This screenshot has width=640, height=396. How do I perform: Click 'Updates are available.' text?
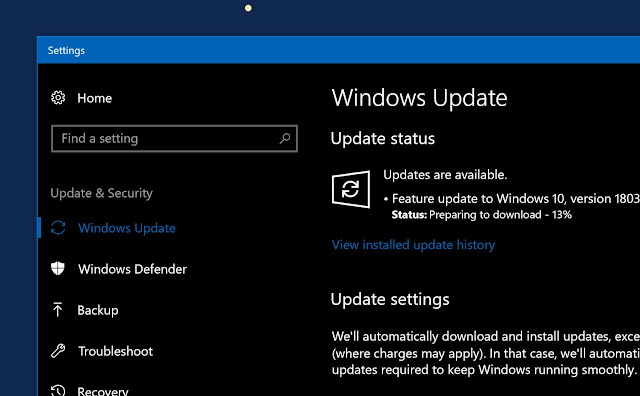[445, 175]
